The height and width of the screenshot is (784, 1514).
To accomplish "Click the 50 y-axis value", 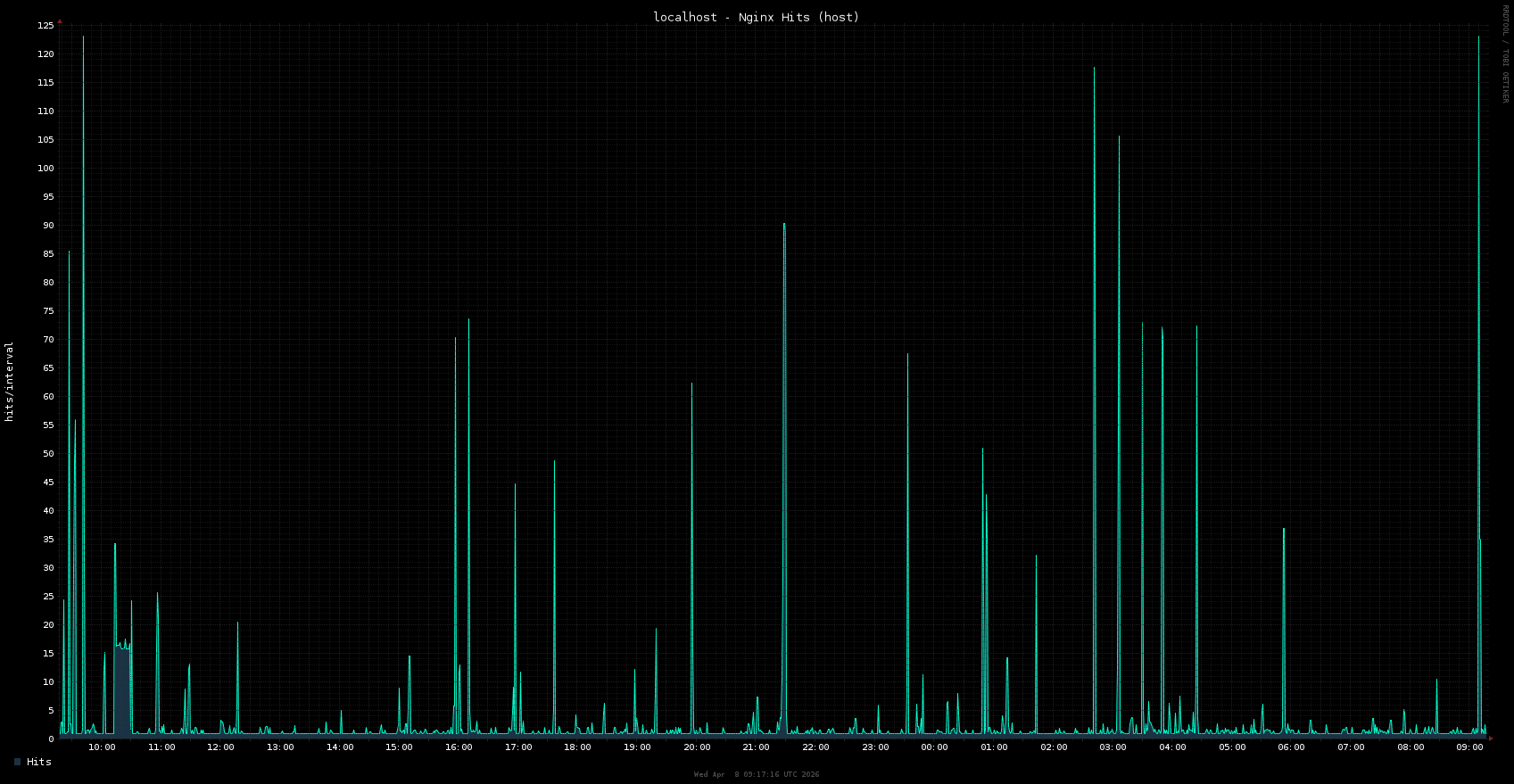I will [48, 454].
